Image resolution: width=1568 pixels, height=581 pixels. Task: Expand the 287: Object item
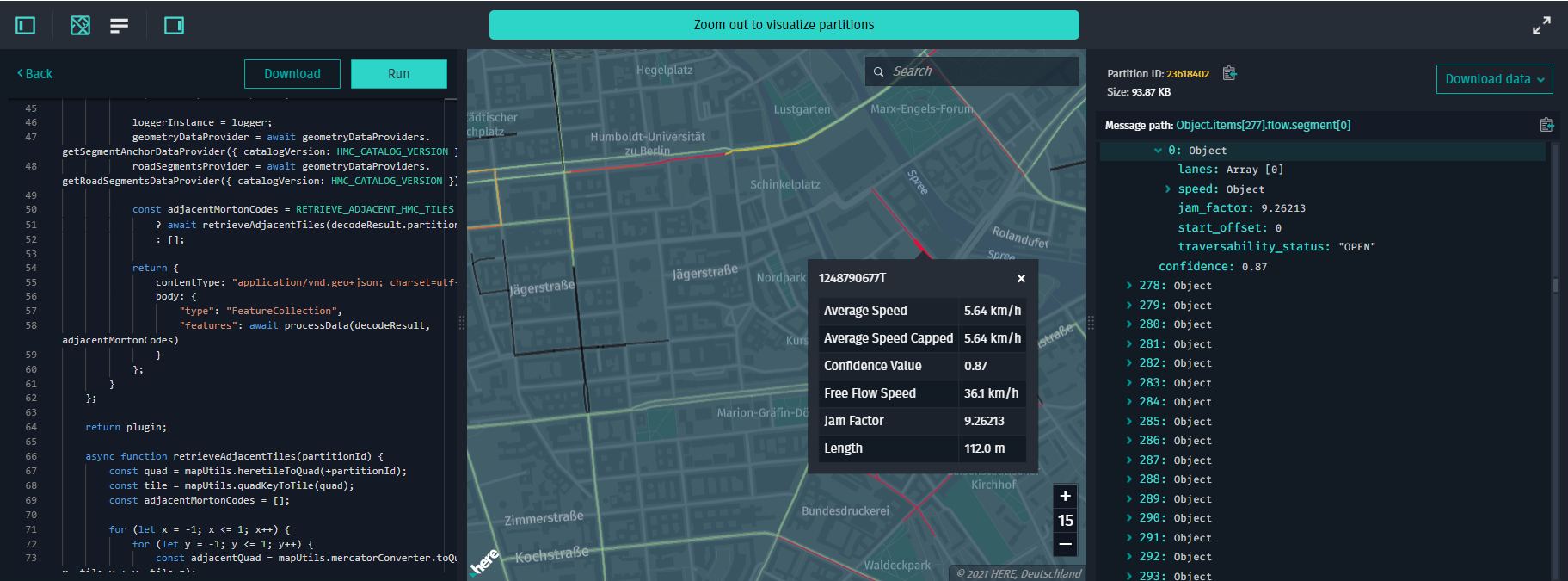(x=1129, y=460)
